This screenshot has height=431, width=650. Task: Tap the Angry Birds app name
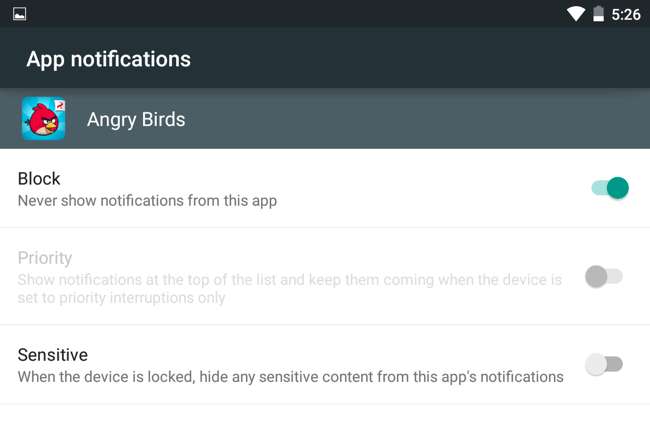(x=136, y=120)
